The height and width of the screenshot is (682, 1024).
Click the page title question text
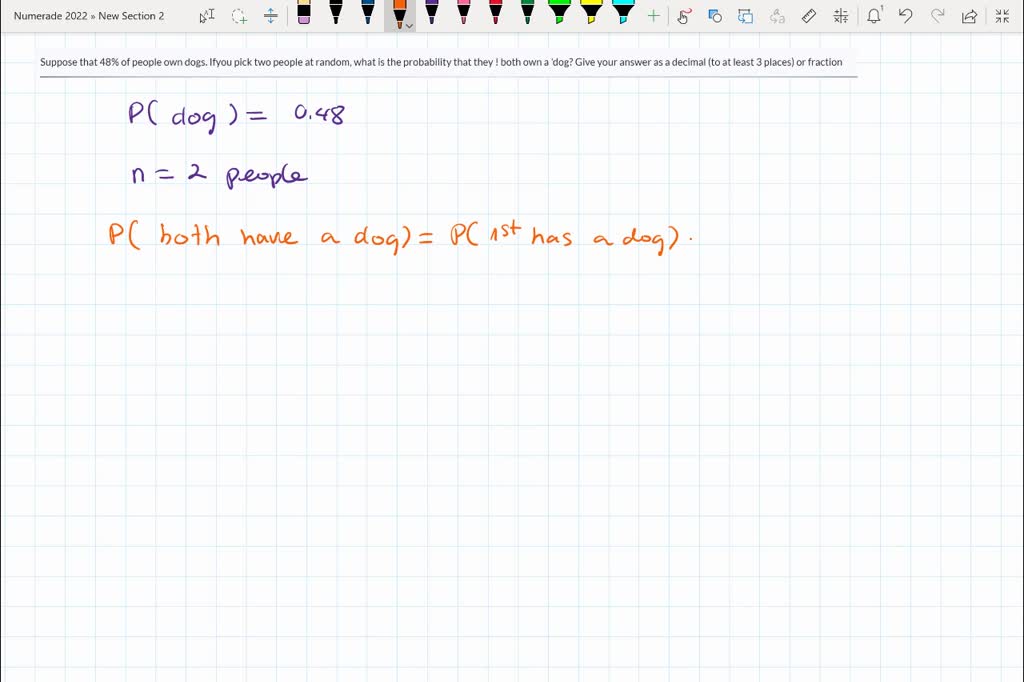coord(441,62)
